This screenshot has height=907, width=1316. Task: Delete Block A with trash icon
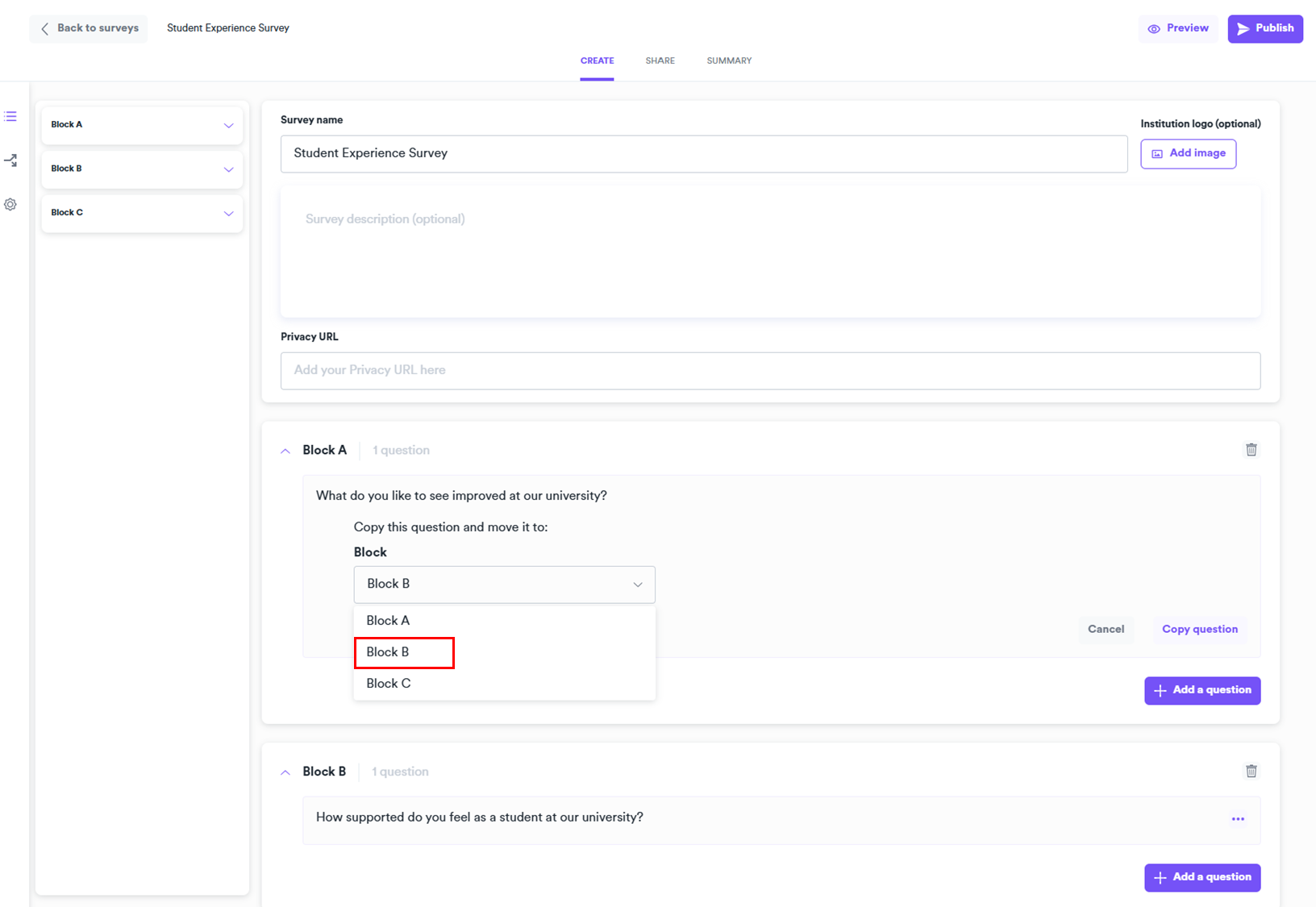click(x=1251, y=450)
